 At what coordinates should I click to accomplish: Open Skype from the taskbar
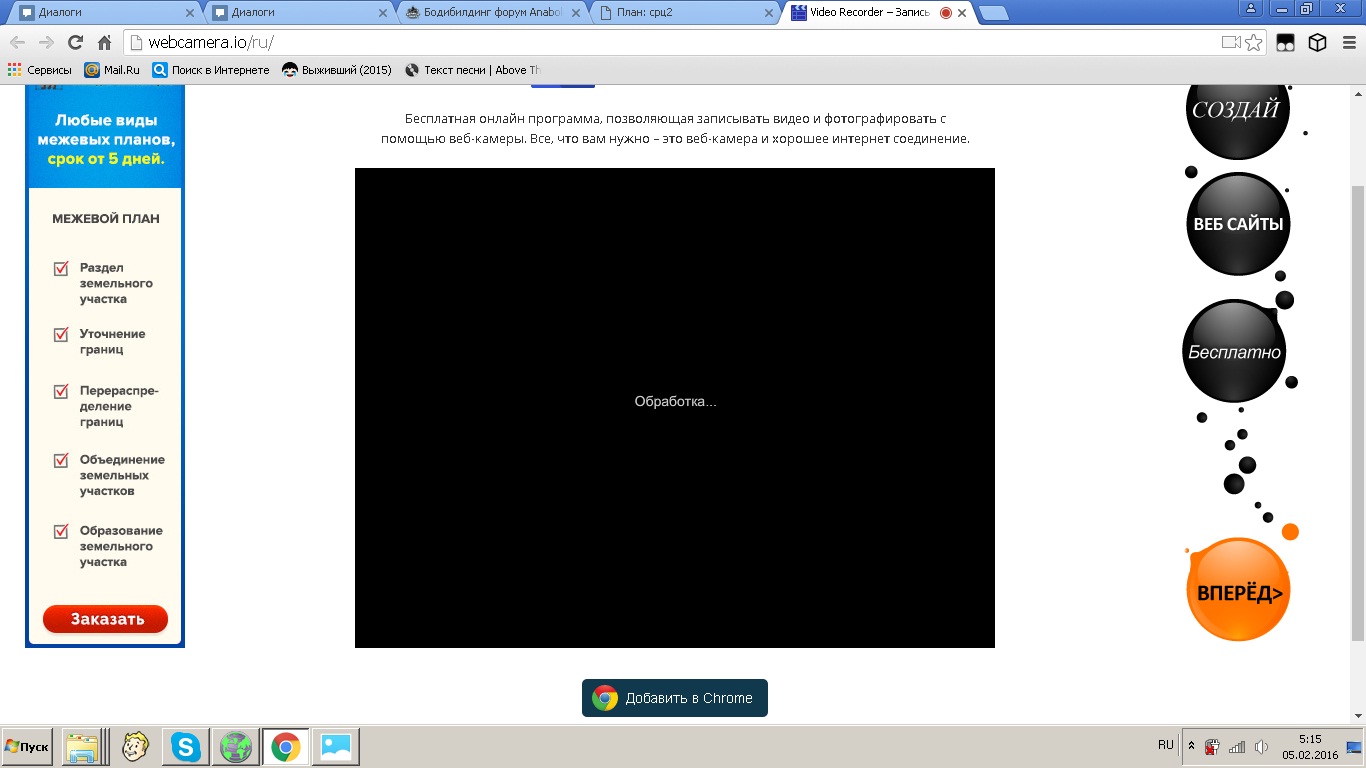[x=185, y=747]
